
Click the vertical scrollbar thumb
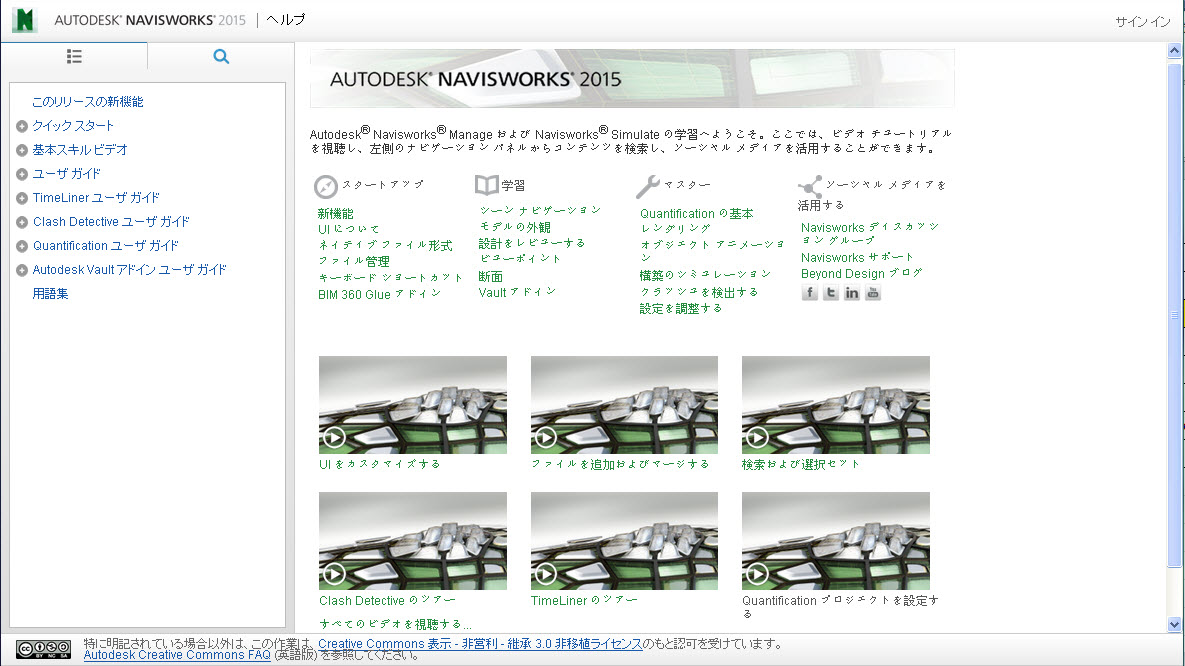(1174, 315)
